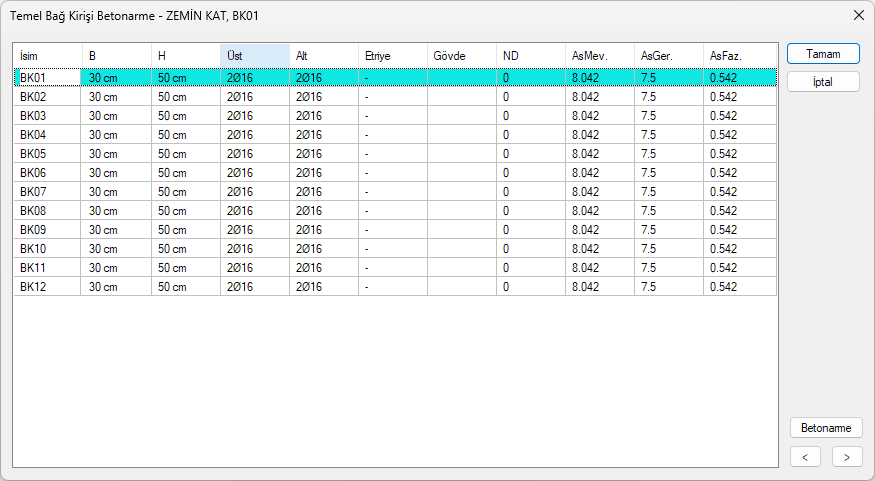Click the Gövde column header
The width and height of the screenshot is (875, 481).
[462, 56]
